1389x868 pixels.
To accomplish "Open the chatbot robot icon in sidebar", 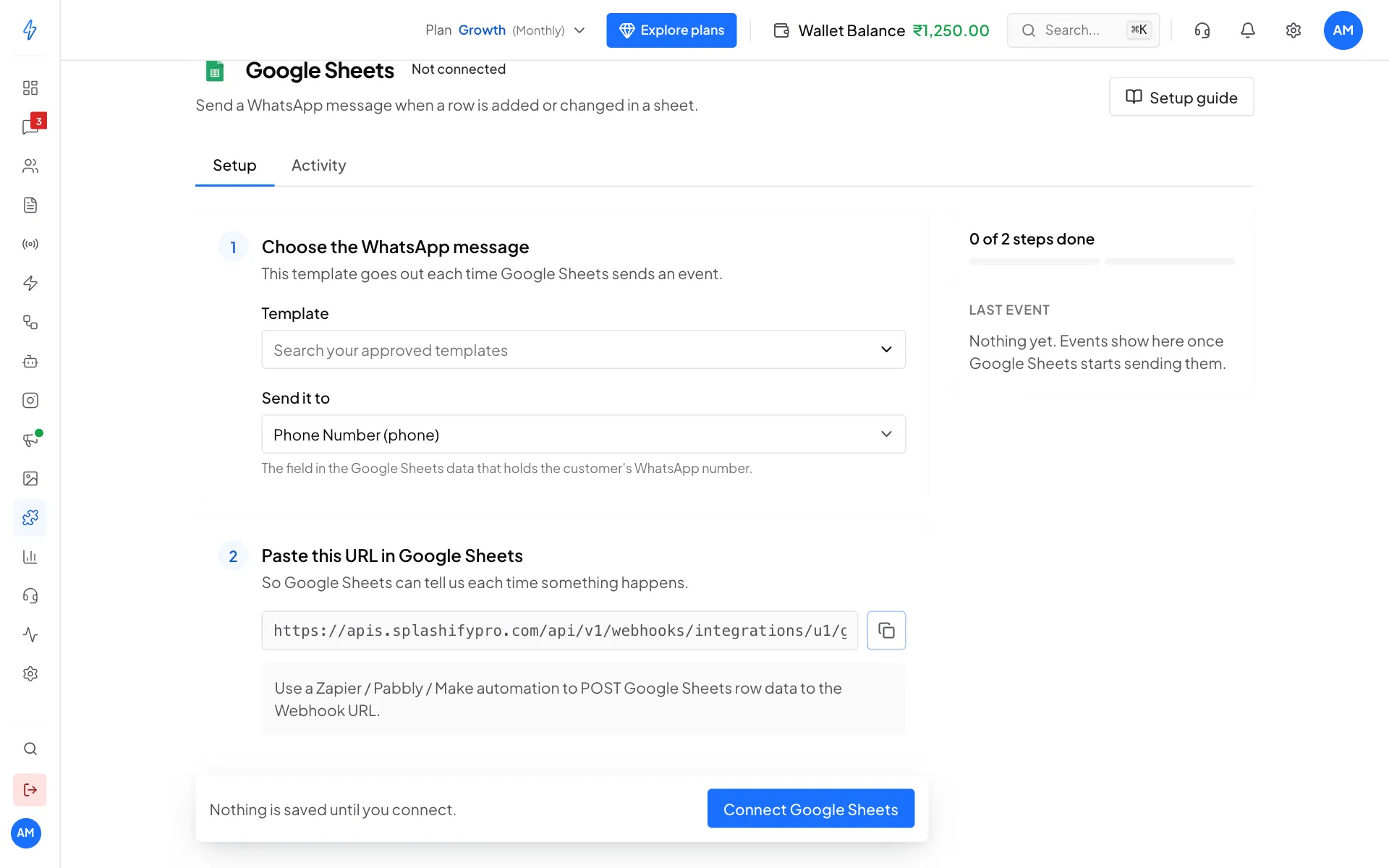I will coord(30,361).
